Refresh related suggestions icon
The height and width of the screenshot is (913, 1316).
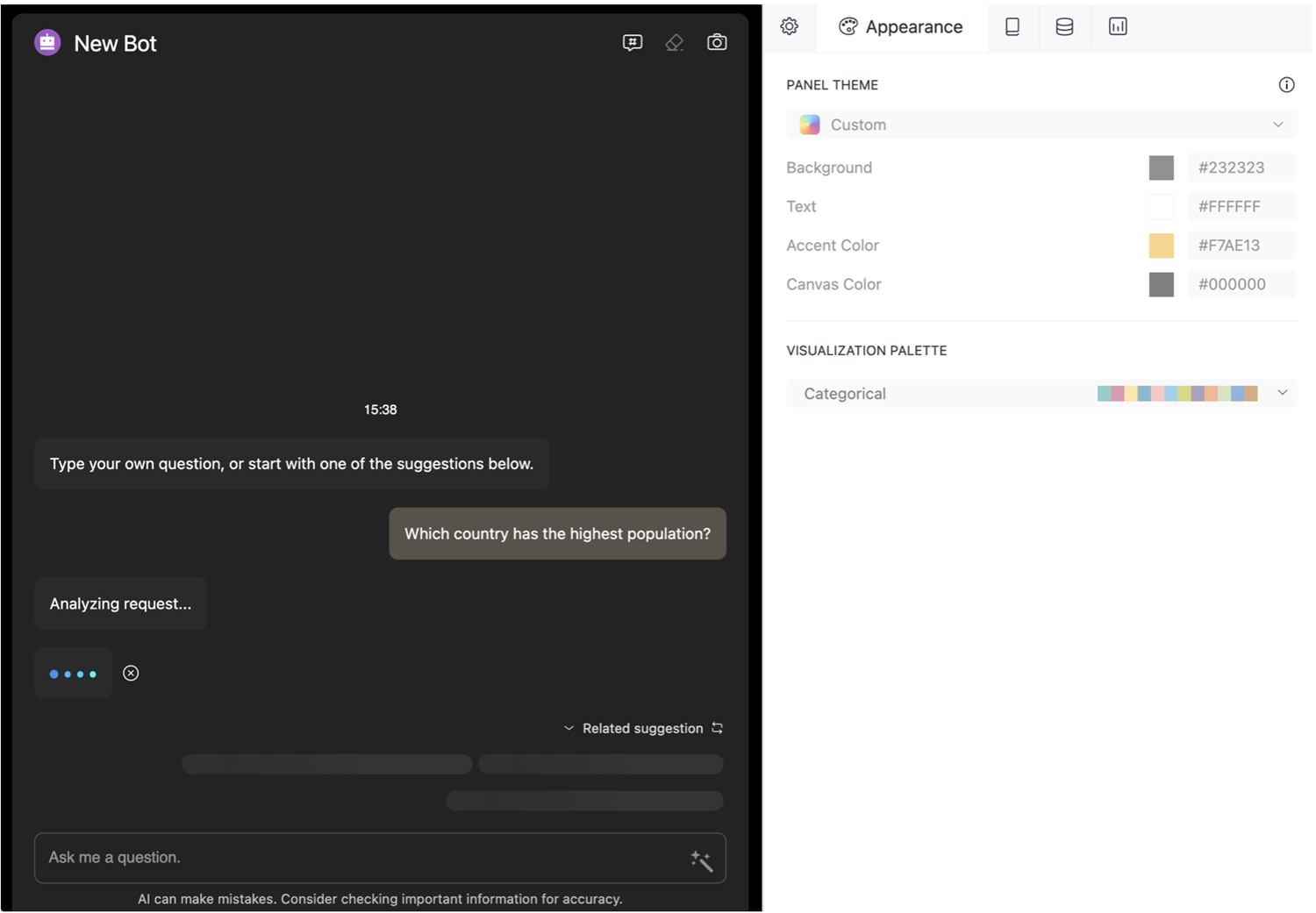click(x=718, y=728)
